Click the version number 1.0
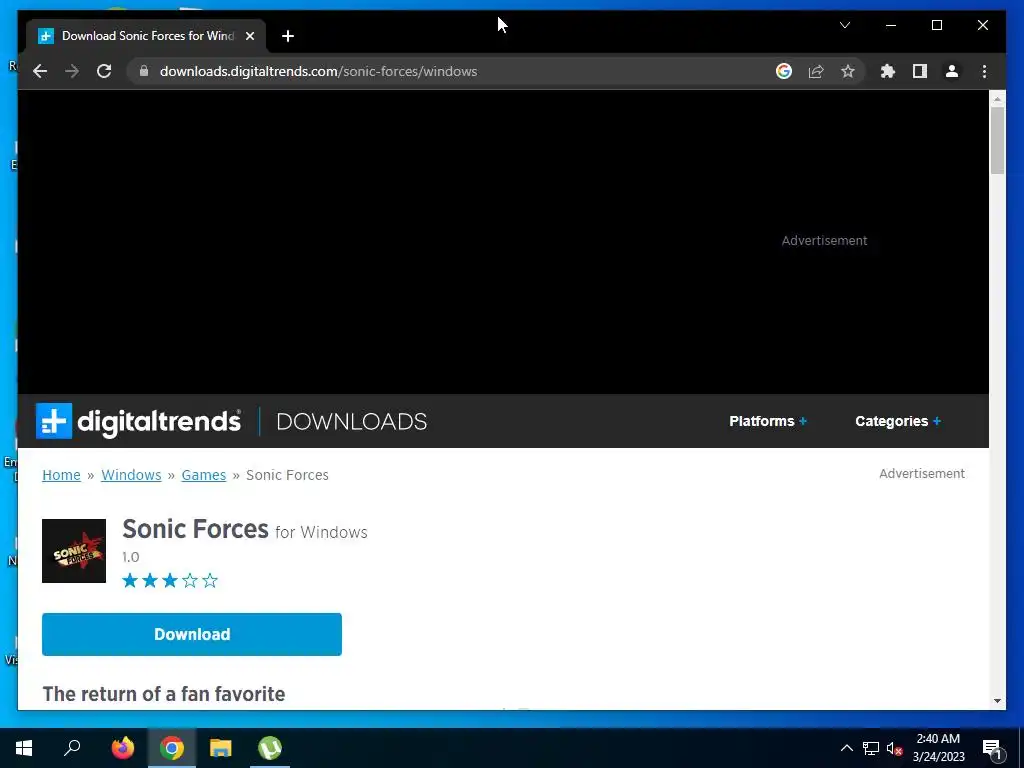The height and width of the screenshot is (768, 1024). click(x=131, y=557)
